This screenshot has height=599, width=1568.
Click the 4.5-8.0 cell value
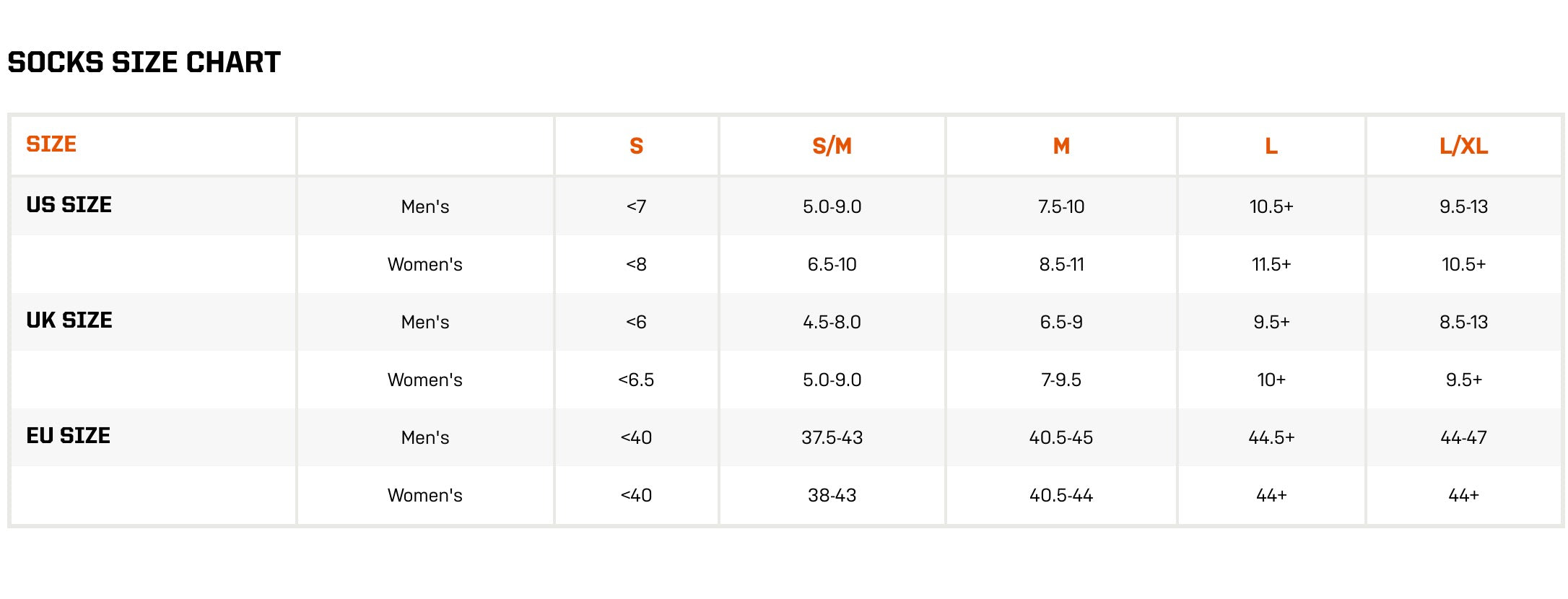[x=832, y=322]
